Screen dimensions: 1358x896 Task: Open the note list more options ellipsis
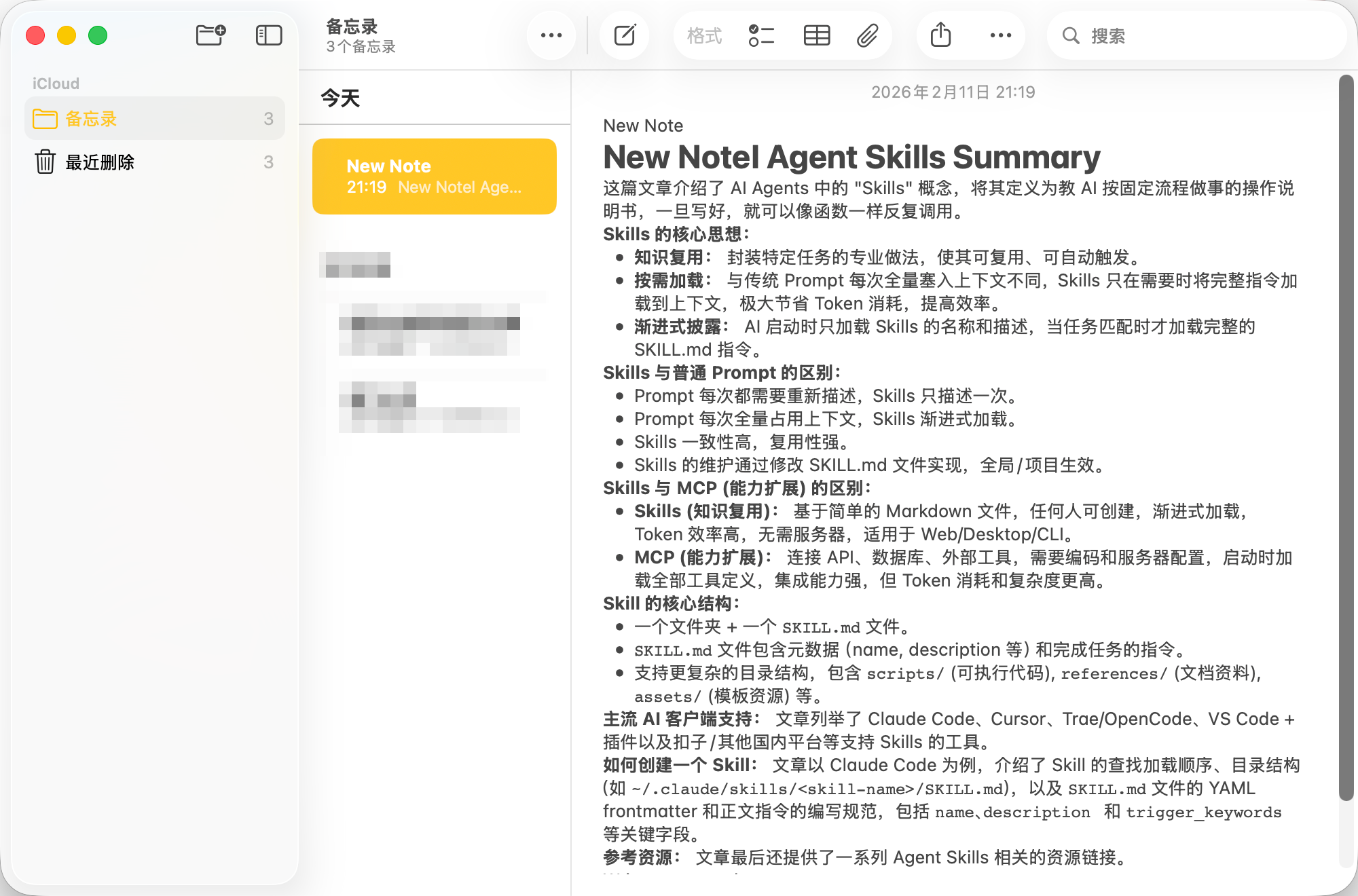(x=551, y=35)
